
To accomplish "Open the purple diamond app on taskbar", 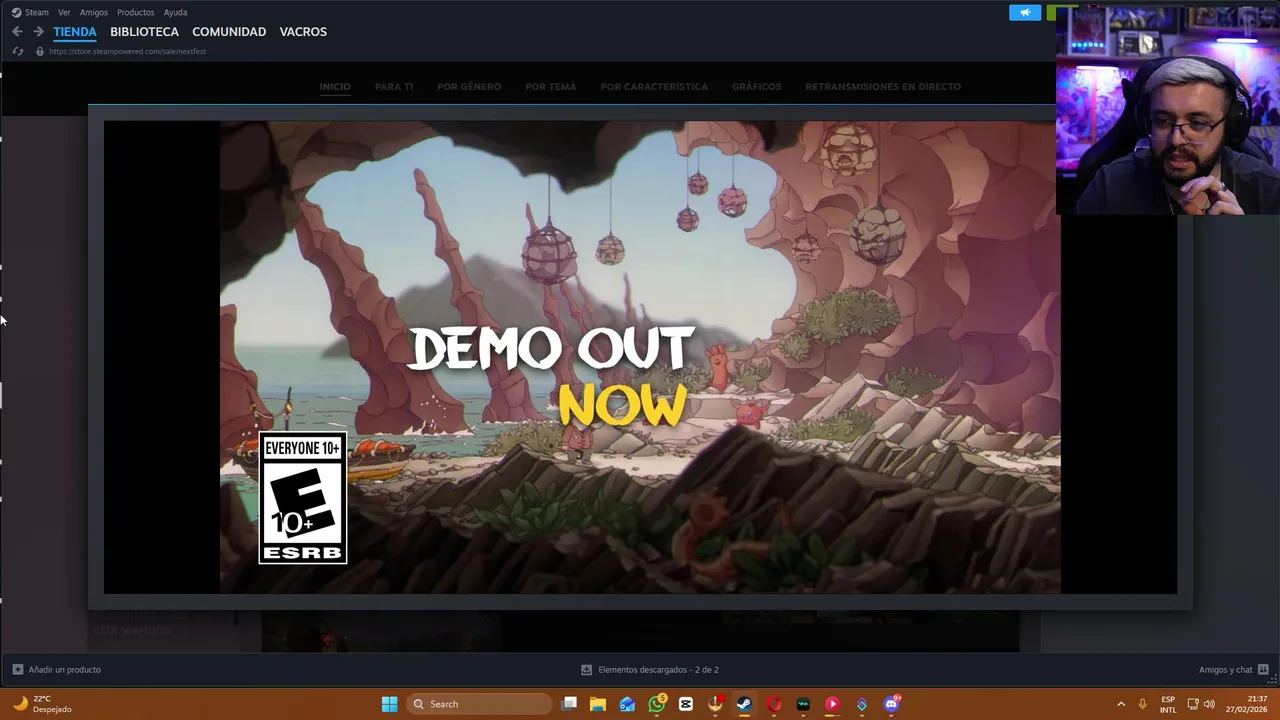I will (x=862, y=704).
